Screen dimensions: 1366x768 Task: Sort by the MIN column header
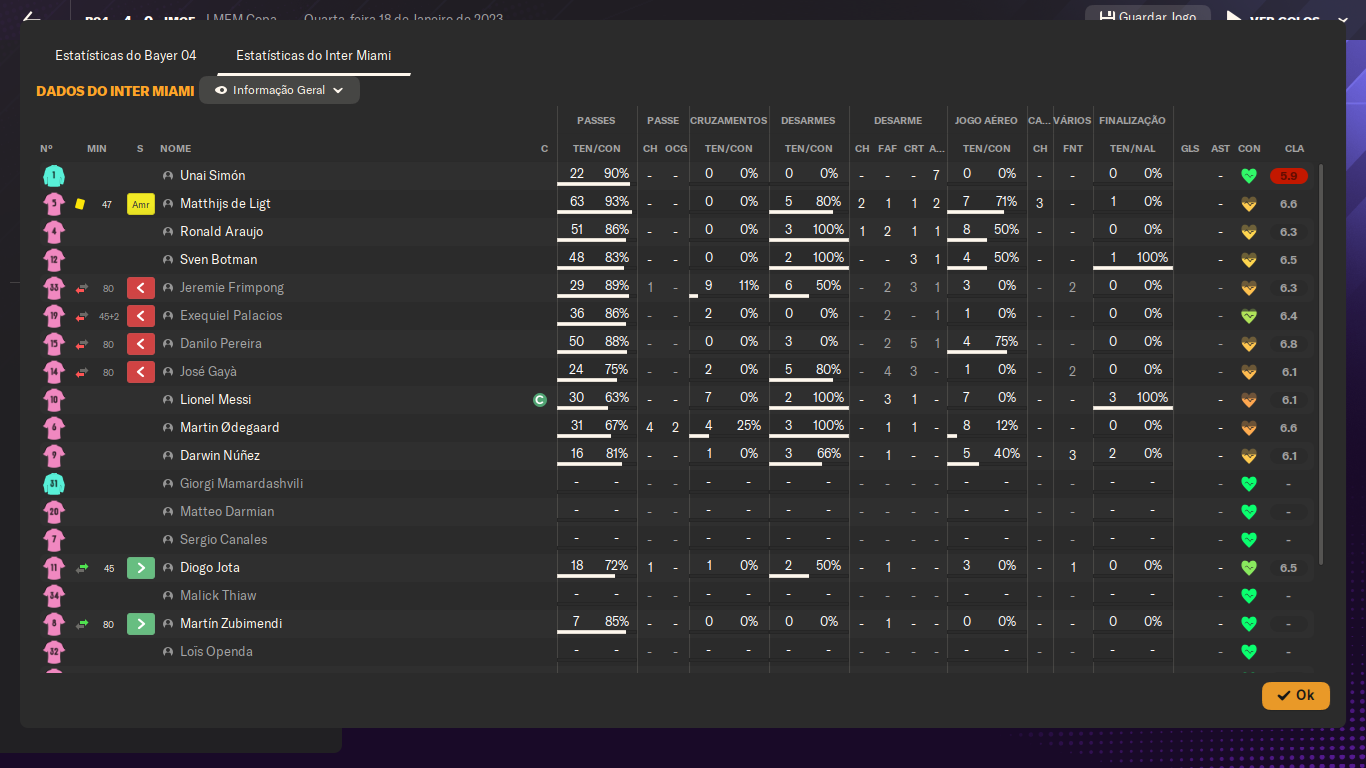click(97, 149)
